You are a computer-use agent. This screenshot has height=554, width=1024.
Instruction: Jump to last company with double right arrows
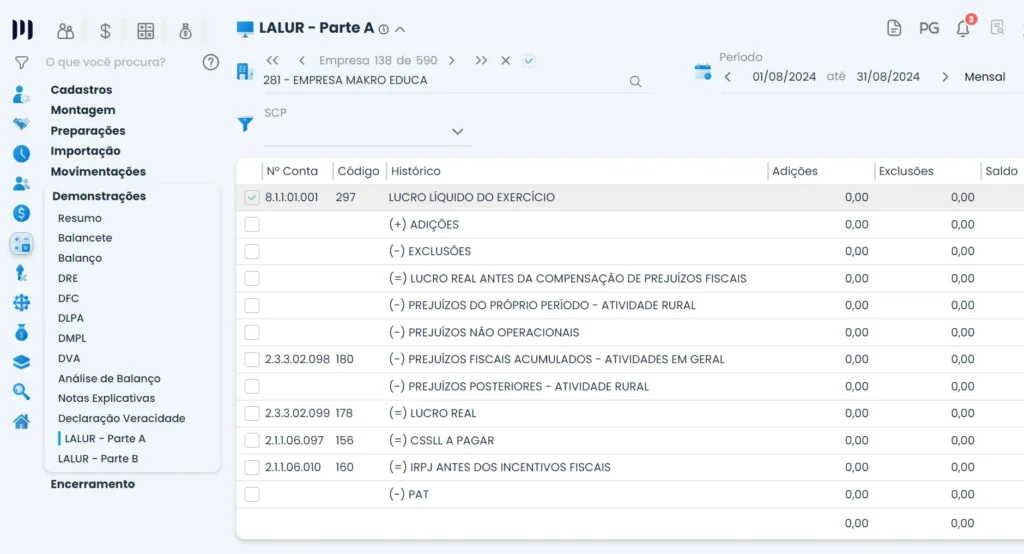click(481, 61)
